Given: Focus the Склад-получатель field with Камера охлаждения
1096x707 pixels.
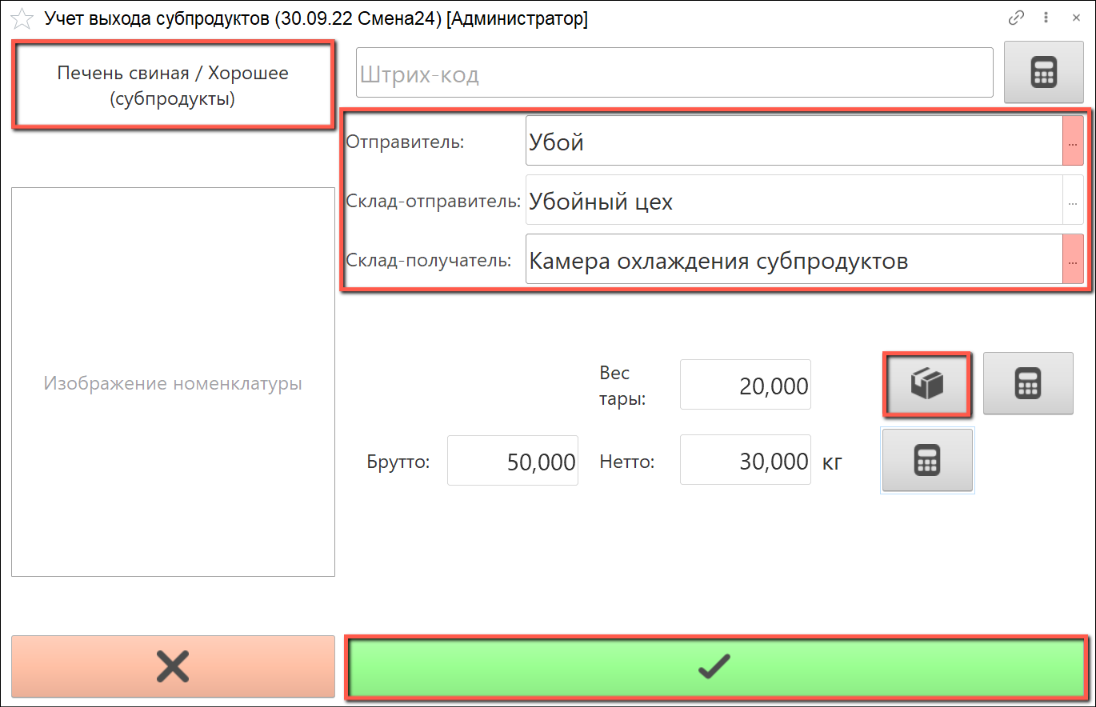Looking at the screenshot, I should click(792, 261).
